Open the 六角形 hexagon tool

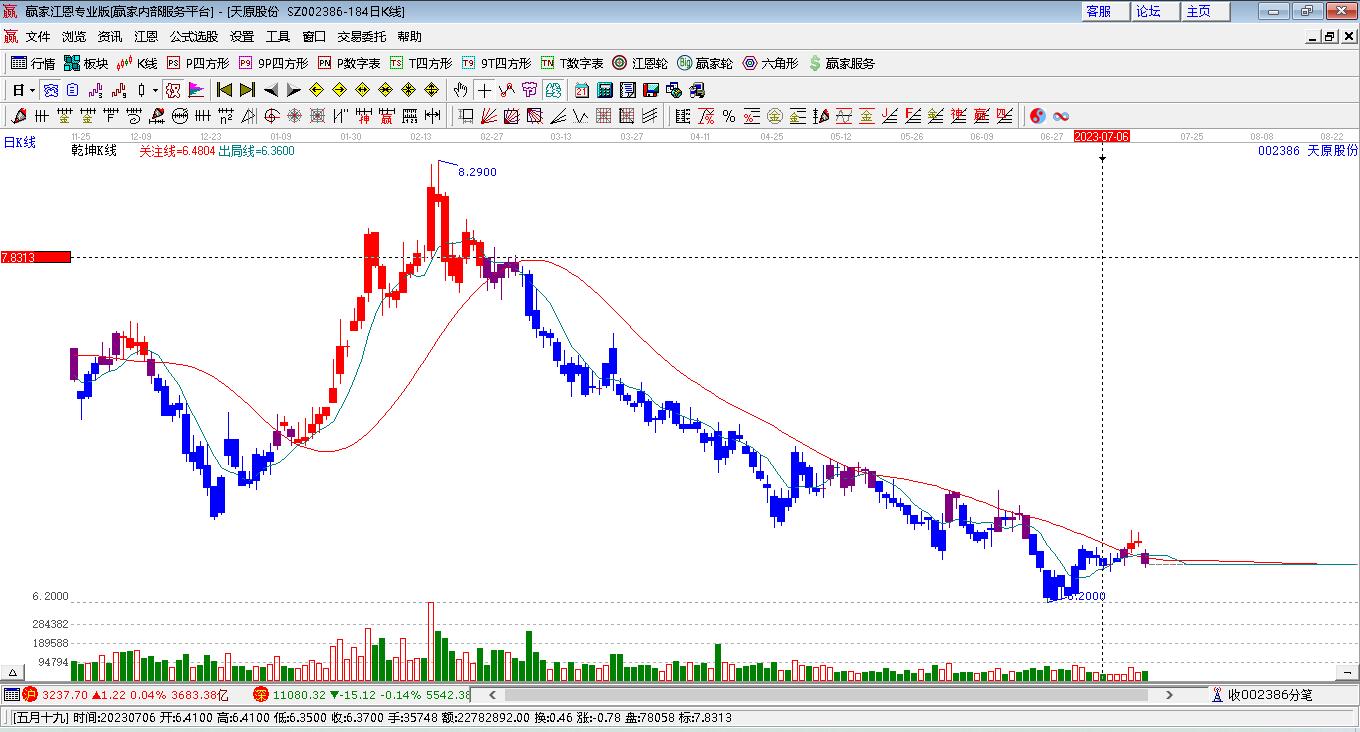(x=770, y=63)
